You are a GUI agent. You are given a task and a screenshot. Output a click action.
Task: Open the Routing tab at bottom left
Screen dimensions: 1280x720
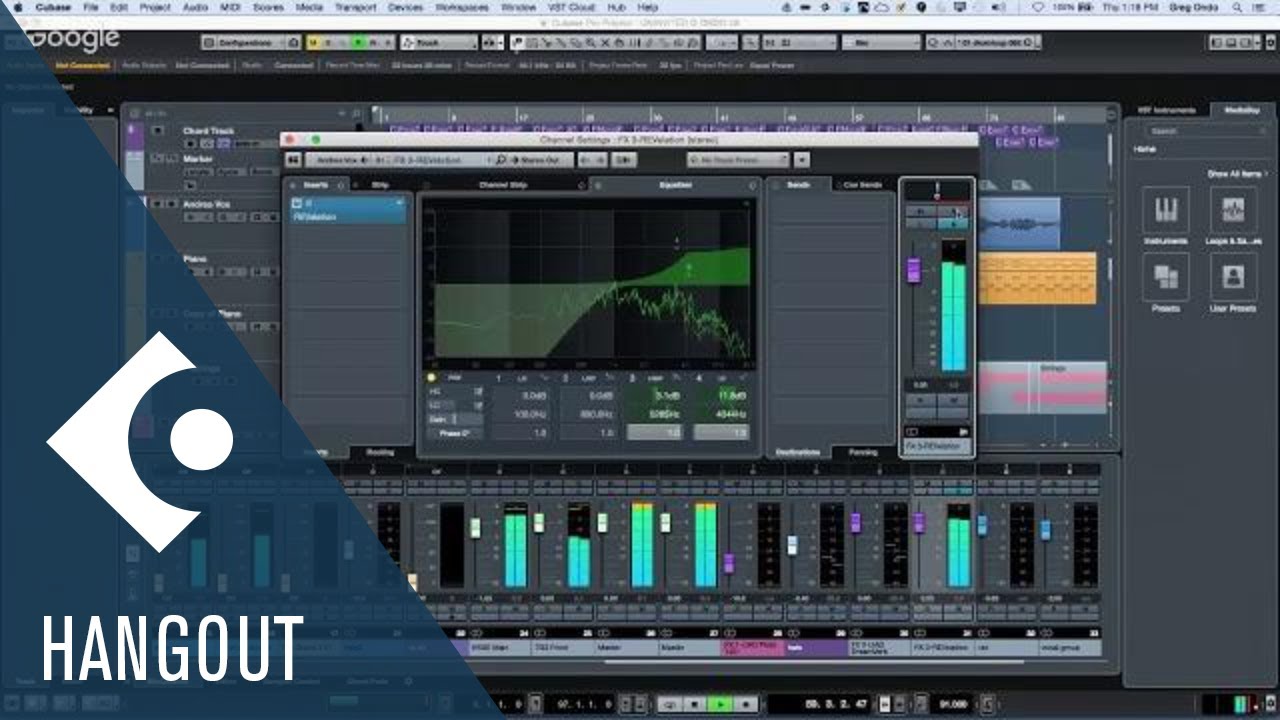379,452
